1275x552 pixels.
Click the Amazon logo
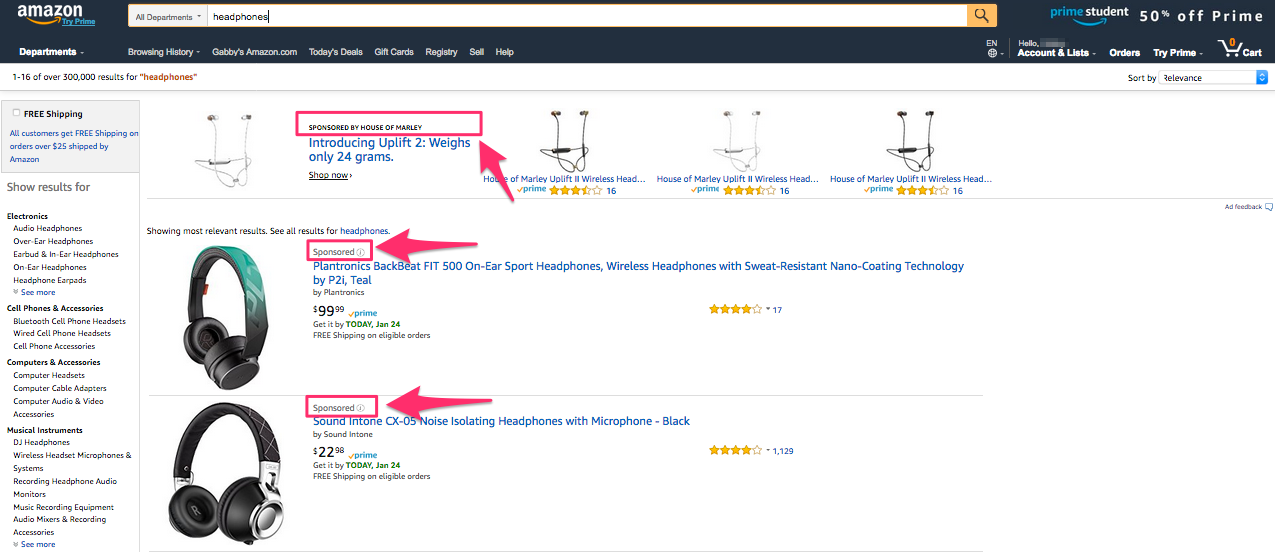click(x=49, y=14)
